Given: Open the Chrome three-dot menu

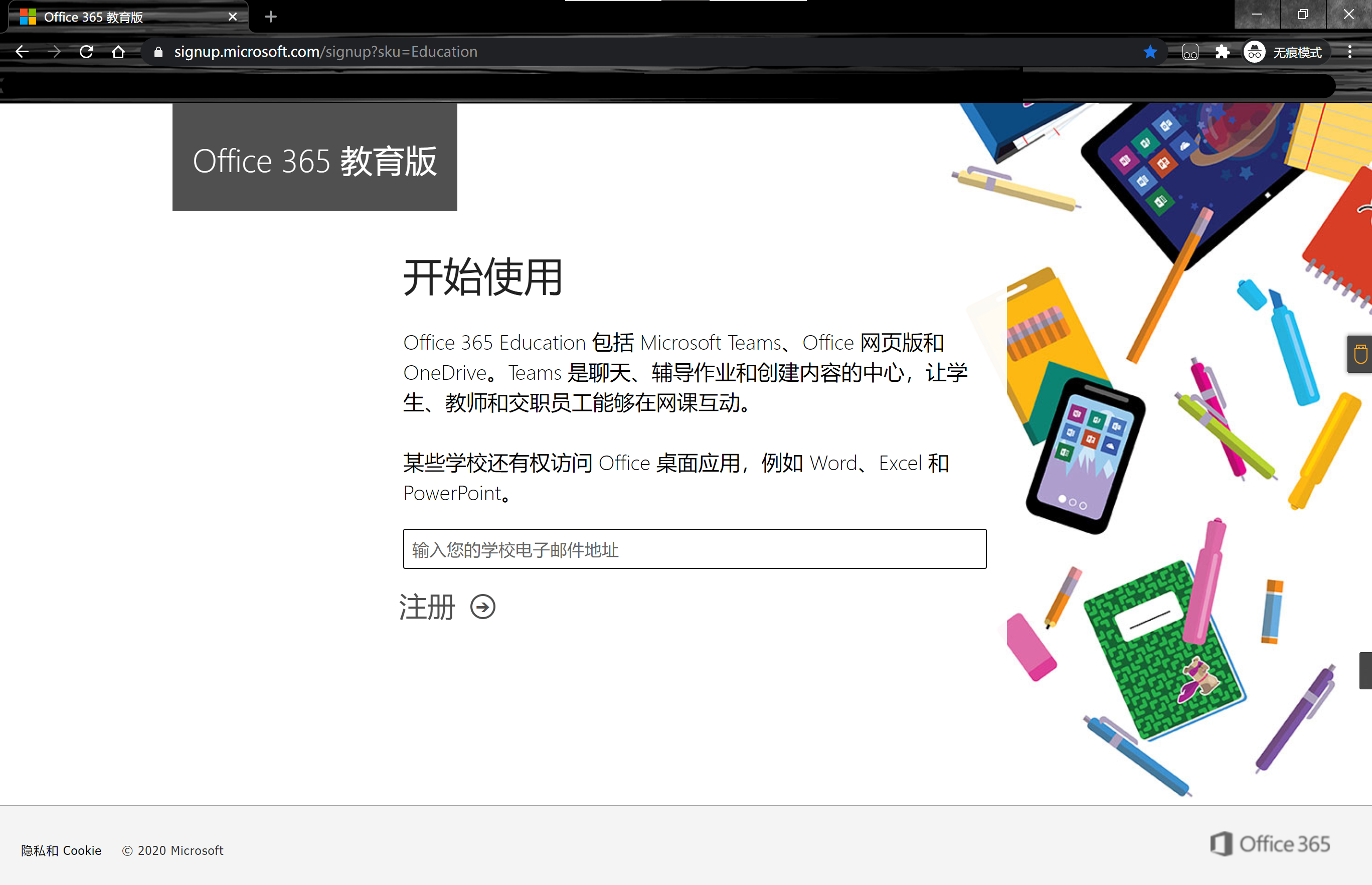Looking at the screenshot, I should click(1349, 52).
